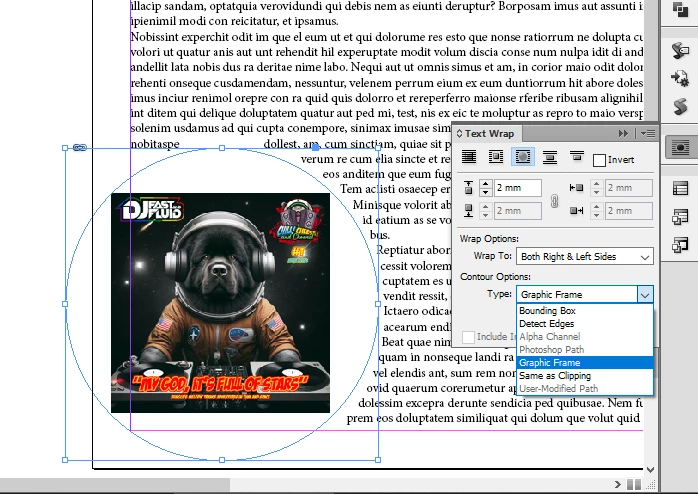Collapse Text Wrap panel with double-arrow icon
This screenshot has width=698, height=494.
(x=623, y=134)
